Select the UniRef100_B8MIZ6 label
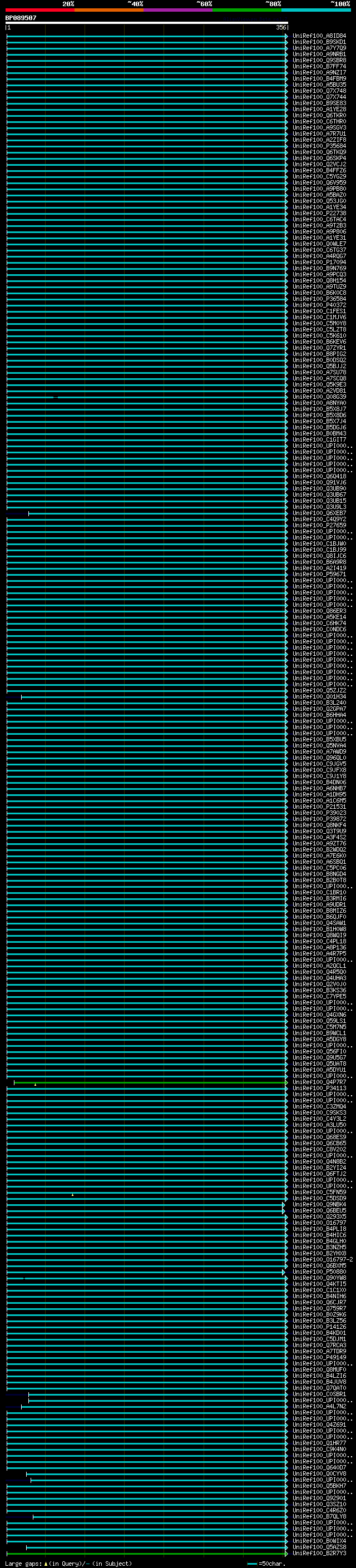This screenshot has height=1568, width=356. click(x=319, y=911)
